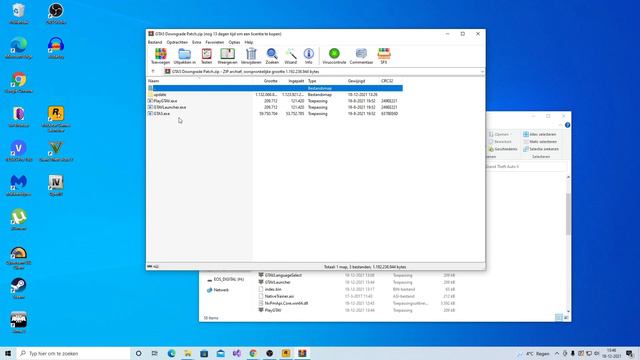The height and width of the screenshot is (360, 640).
Task: Click the Explorer vertical scrollbar thumb
Action: 568,214
